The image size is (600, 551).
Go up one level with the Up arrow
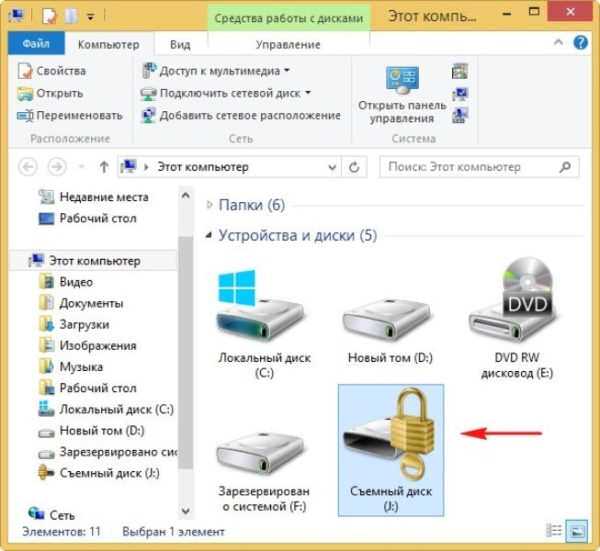[104, 167]
